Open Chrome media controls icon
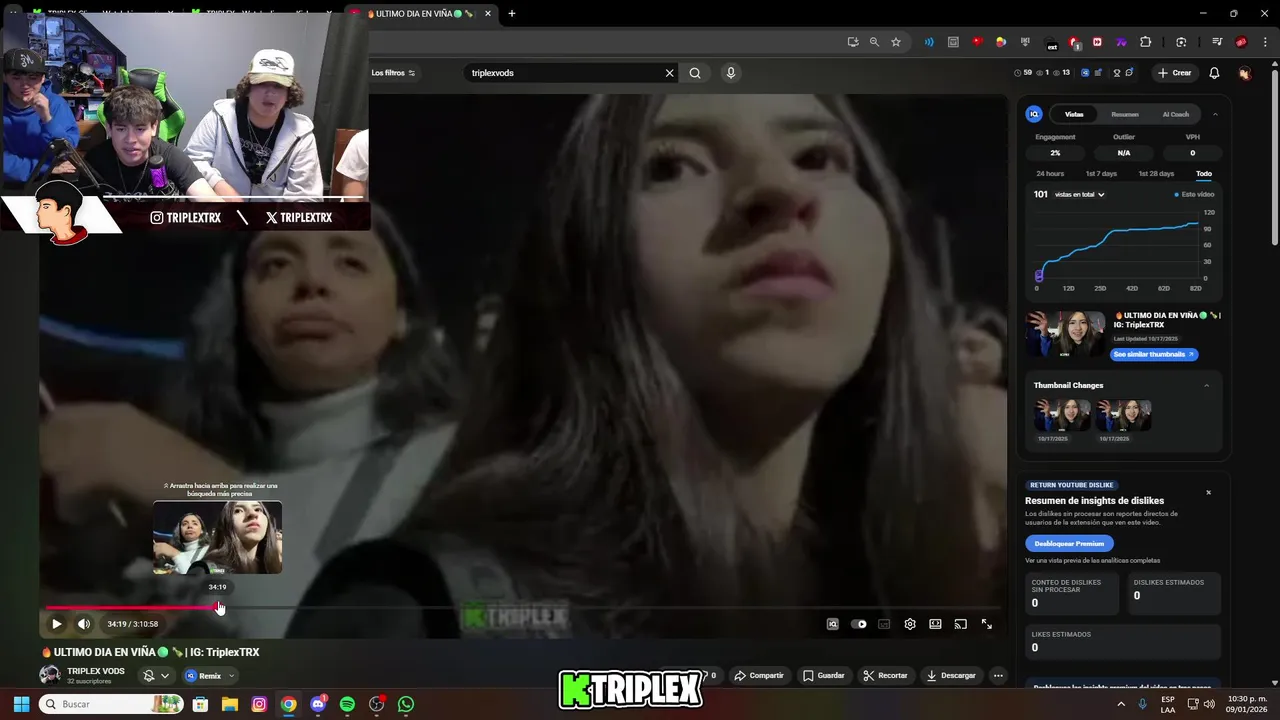 tap(1217, 42)
